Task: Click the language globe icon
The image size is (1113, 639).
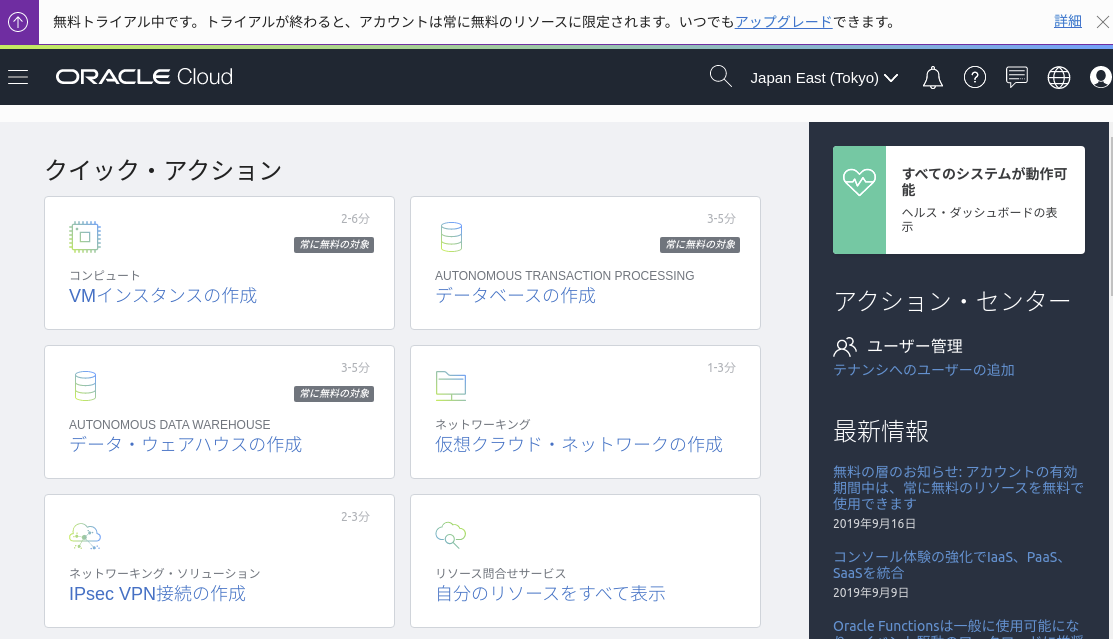Action: (x=1059, y=77)
